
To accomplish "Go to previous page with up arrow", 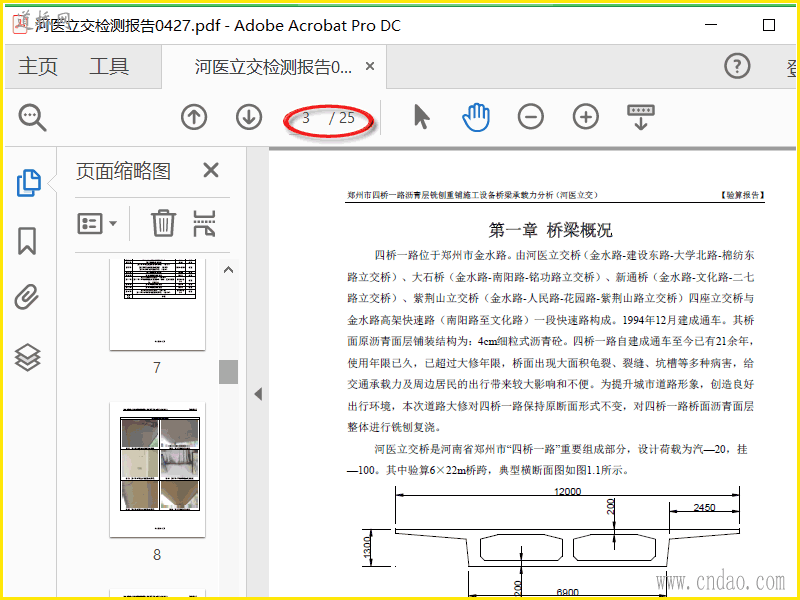I will pyautogui.click(x=194, y=117).
